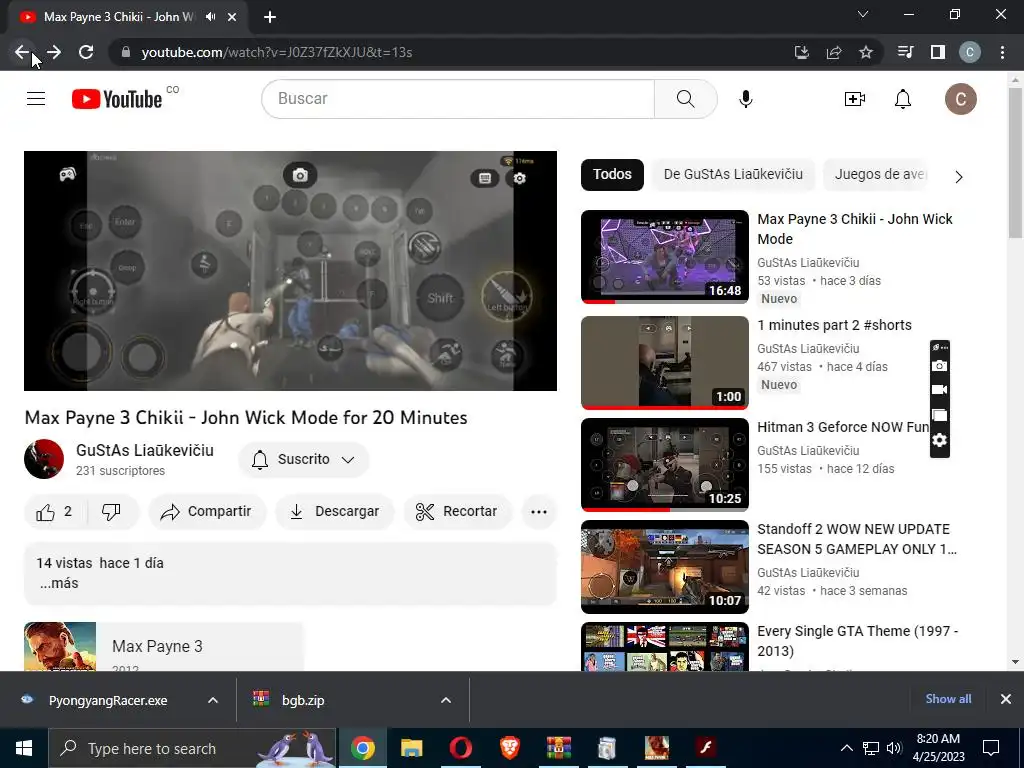Show hidden system tray icons

(x=846, y=748)
